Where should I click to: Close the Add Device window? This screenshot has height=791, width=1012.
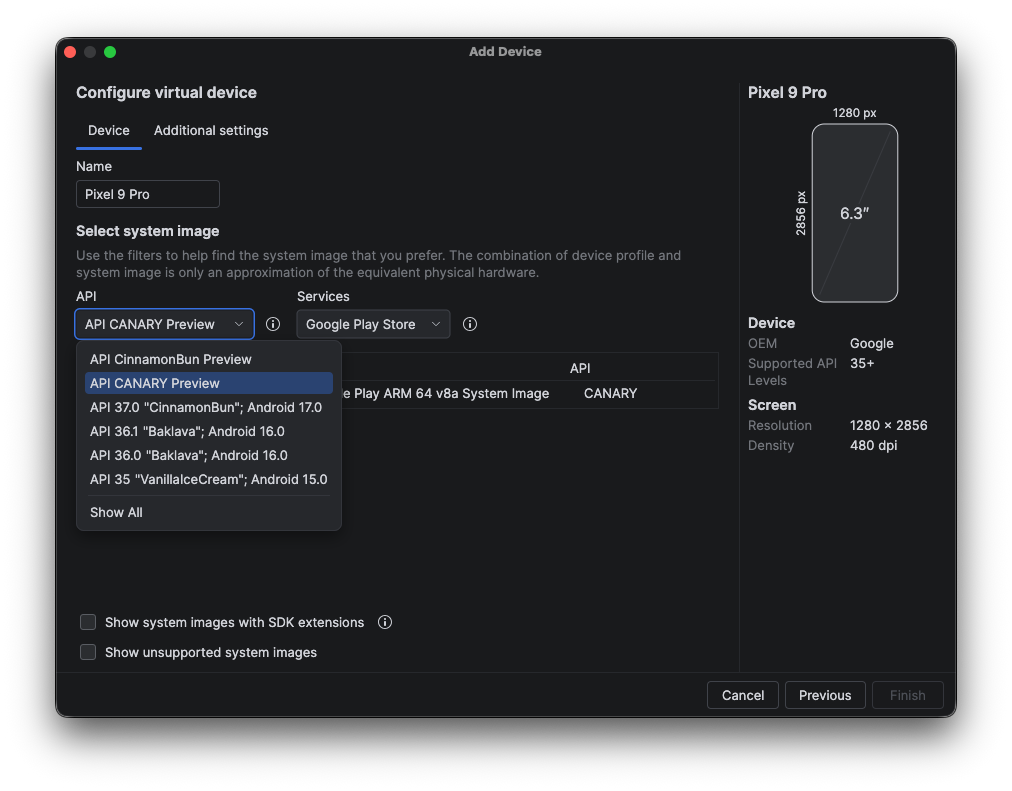(x=70, y=52)
